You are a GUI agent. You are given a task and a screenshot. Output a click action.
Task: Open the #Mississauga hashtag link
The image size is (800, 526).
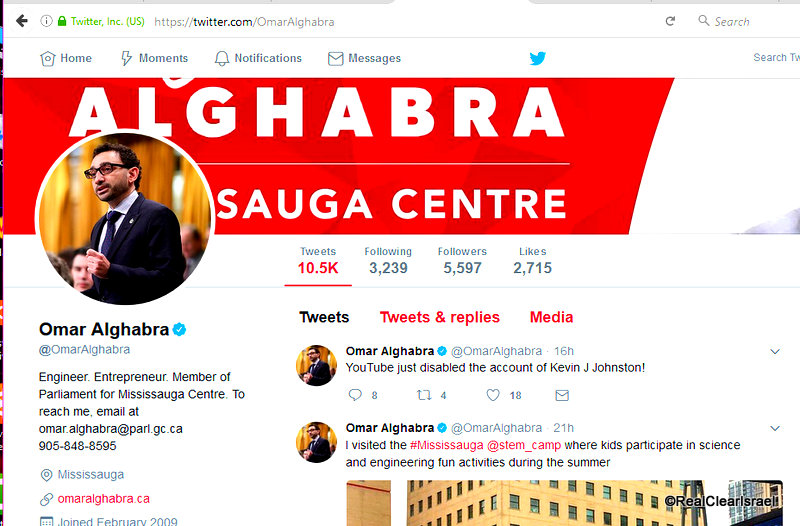click(x=446, y=445)
